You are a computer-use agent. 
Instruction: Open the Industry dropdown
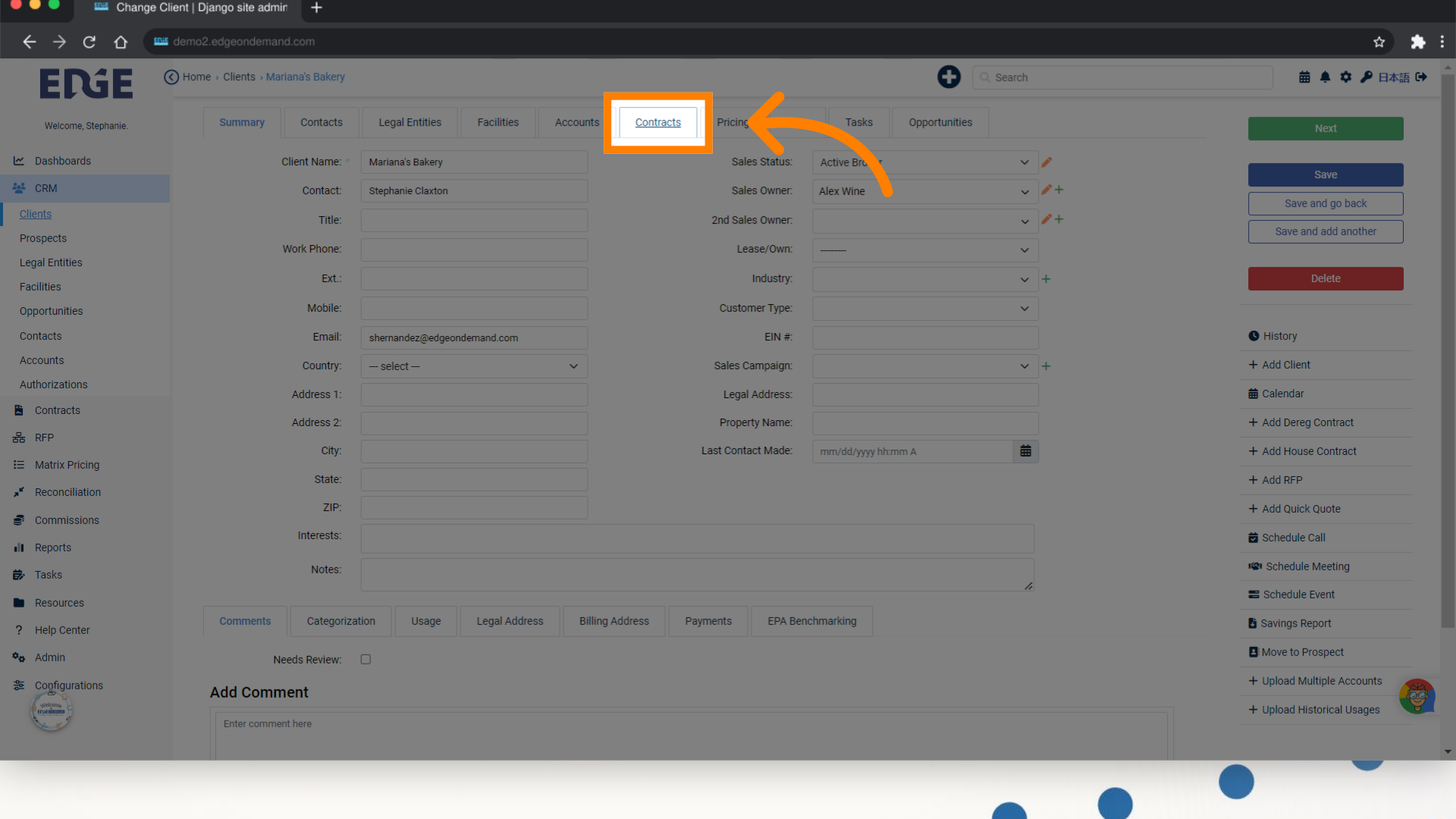pos(925,279)
